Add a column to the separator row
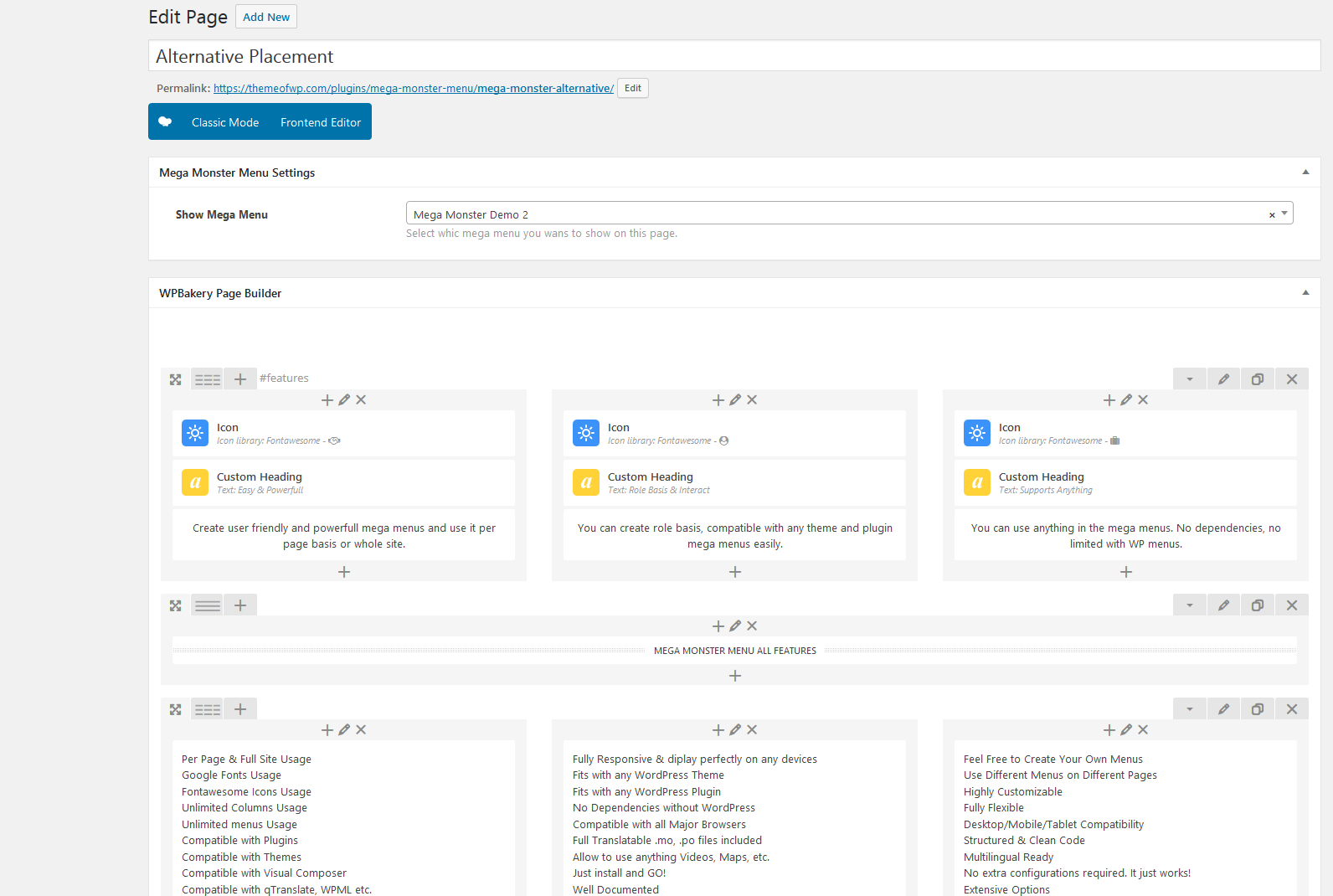The height and width of the screenshot is (896, 1333). tap(240, 605)
